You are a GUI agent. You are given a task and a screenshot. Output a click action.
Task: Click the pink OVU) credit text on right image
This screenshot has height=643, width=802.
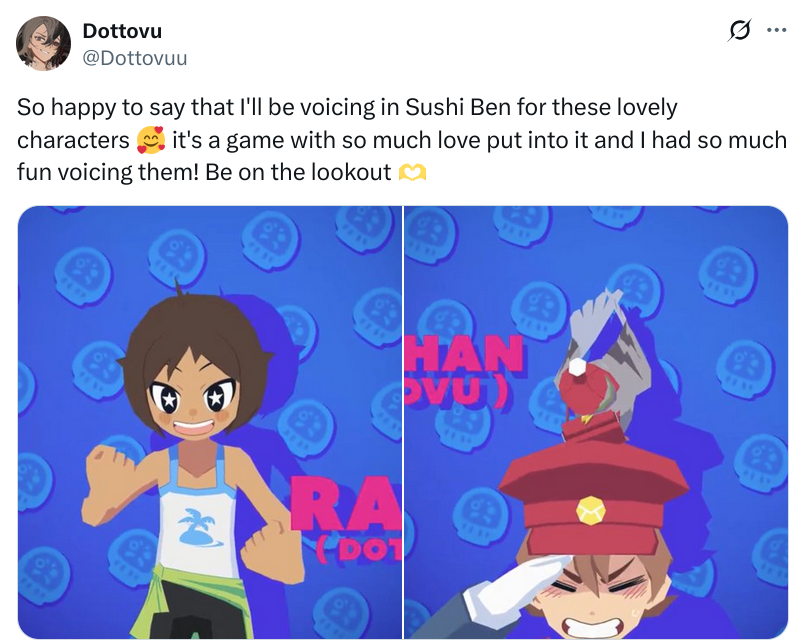455,391
